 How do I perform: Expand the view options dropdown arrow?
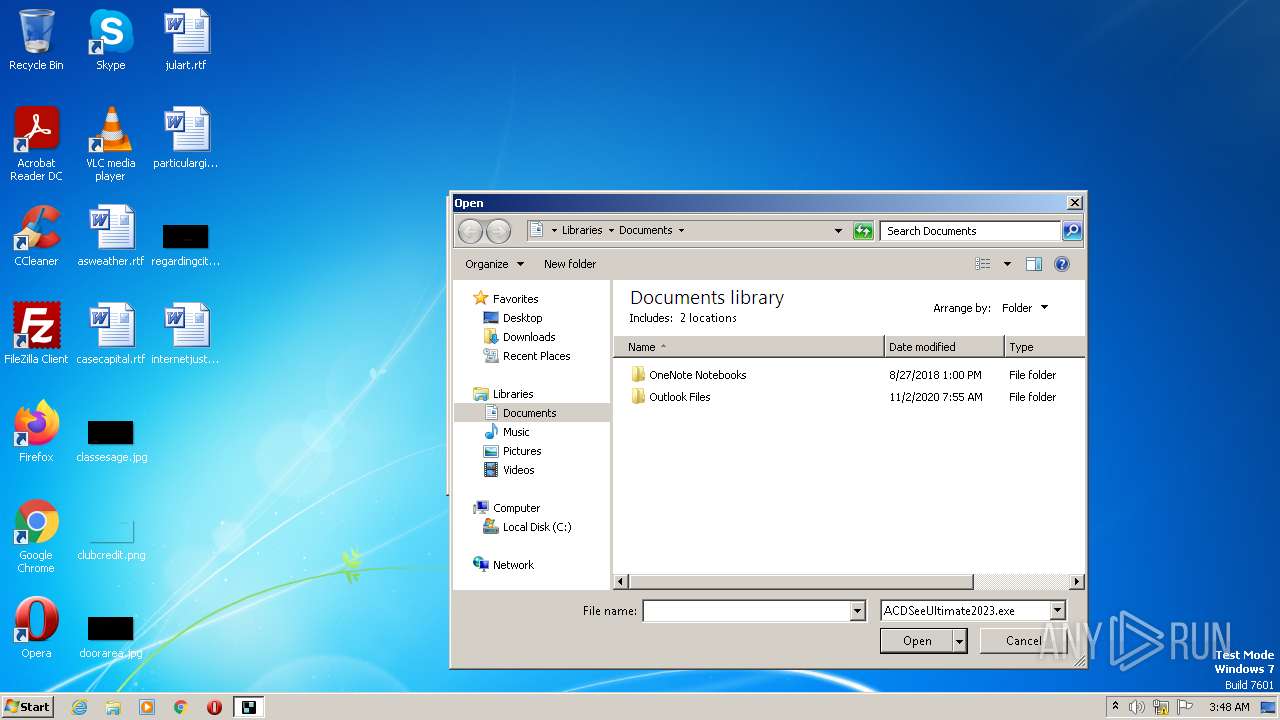point(1007,264)
